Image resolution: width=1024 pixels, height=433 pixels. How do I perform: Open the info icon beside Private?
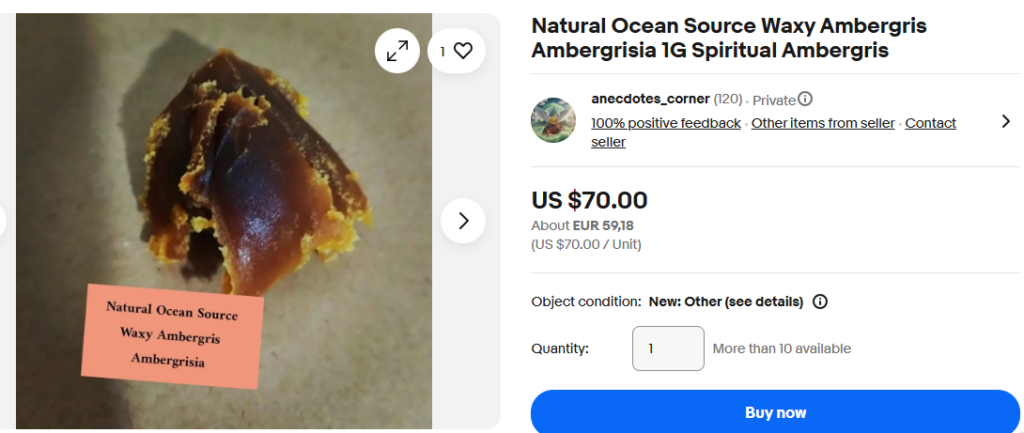(x=805, y=99)
